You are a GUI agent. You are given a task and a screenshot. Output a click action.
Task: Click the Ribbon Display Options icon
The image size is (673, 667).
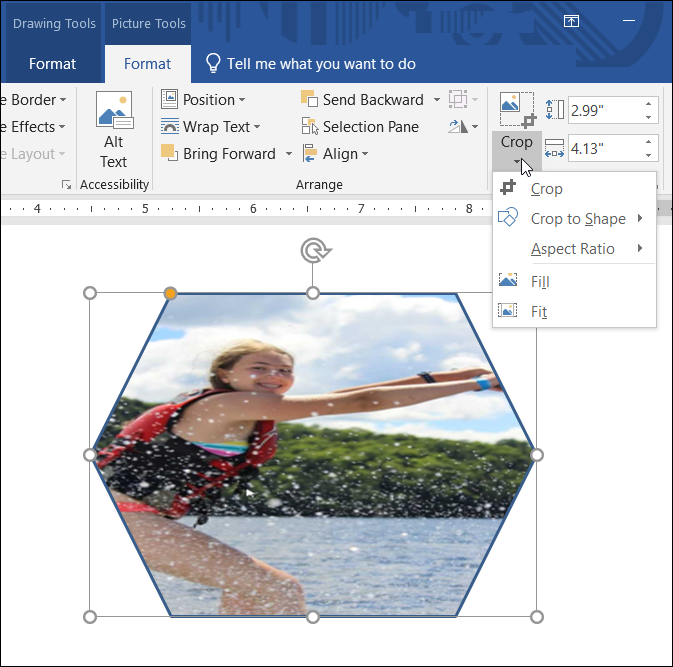click(571, 21)
